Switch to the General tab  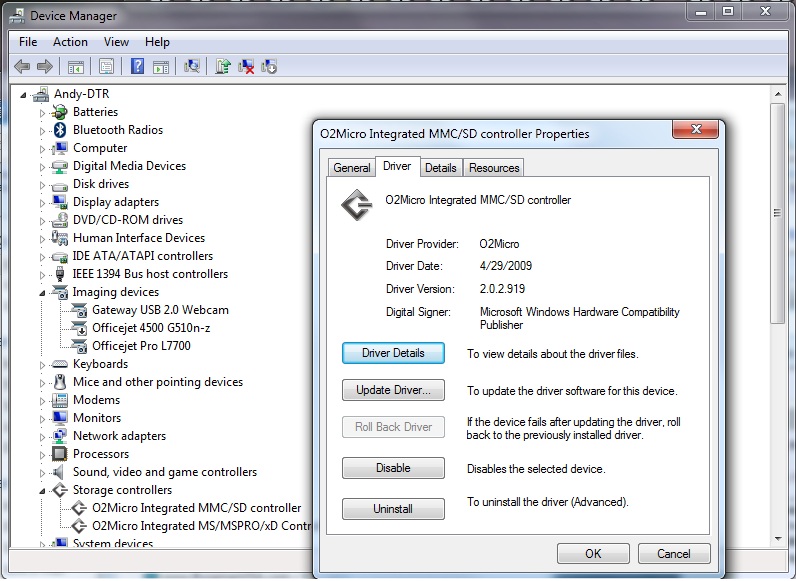351,168
